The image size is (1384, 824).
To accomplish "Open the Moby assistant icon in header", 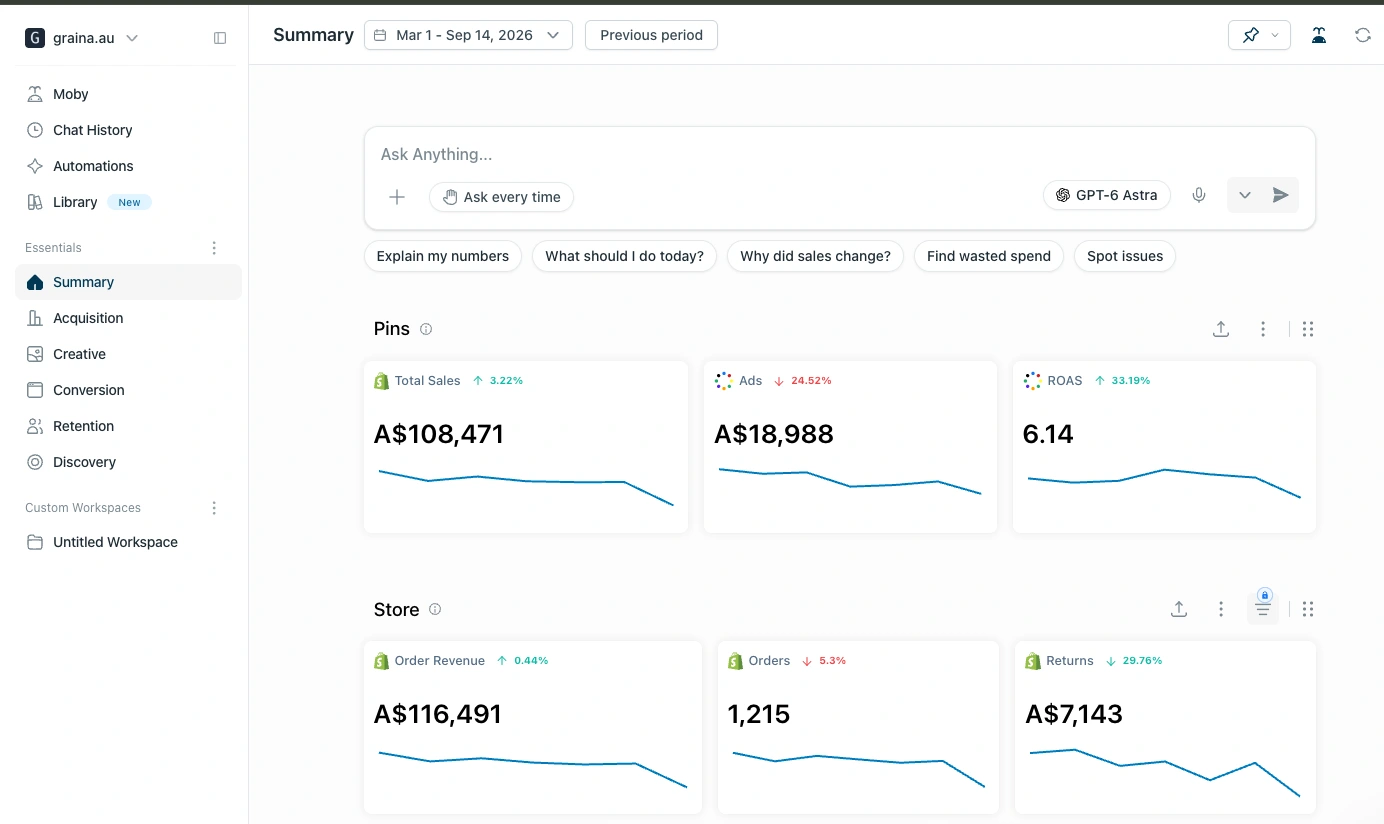I will tap(1319, 35).
